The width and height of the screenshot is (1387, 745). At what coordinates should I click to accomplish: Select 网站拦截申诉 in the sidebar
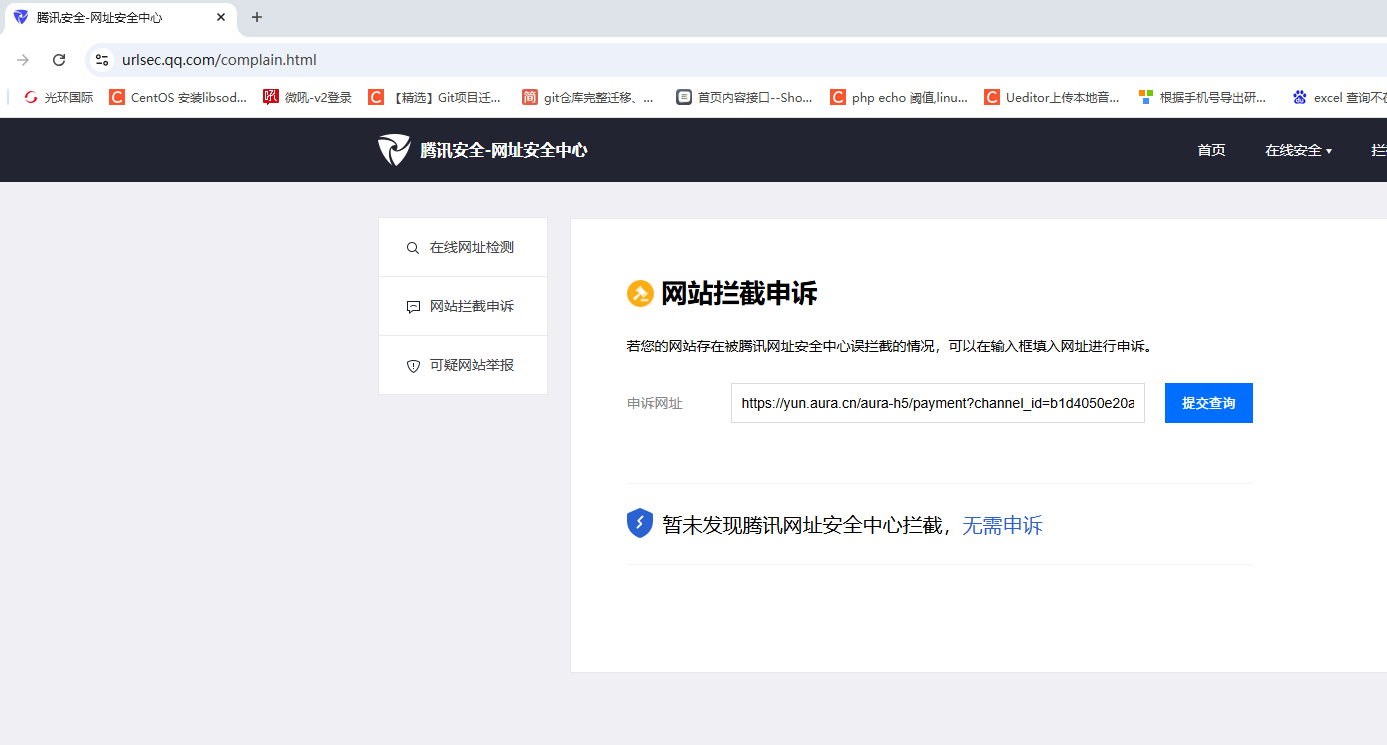(463, 306)
